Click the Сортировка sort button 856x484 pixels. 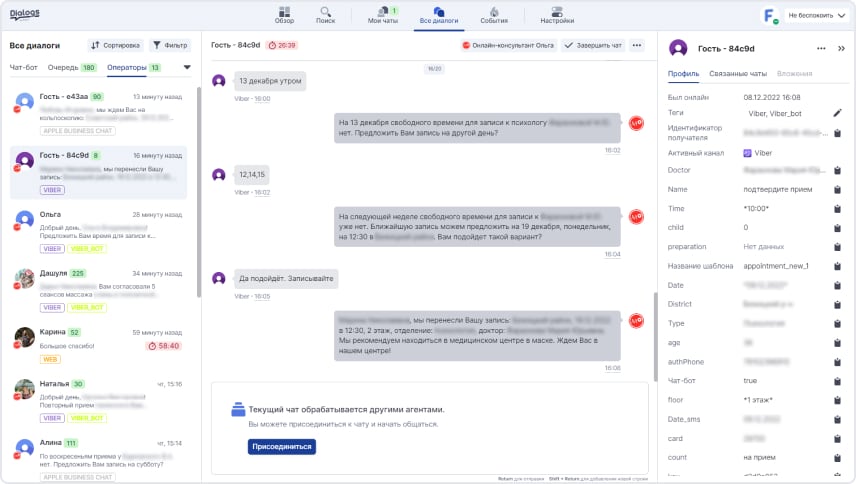pyautogui.click(x=115, y=45)
